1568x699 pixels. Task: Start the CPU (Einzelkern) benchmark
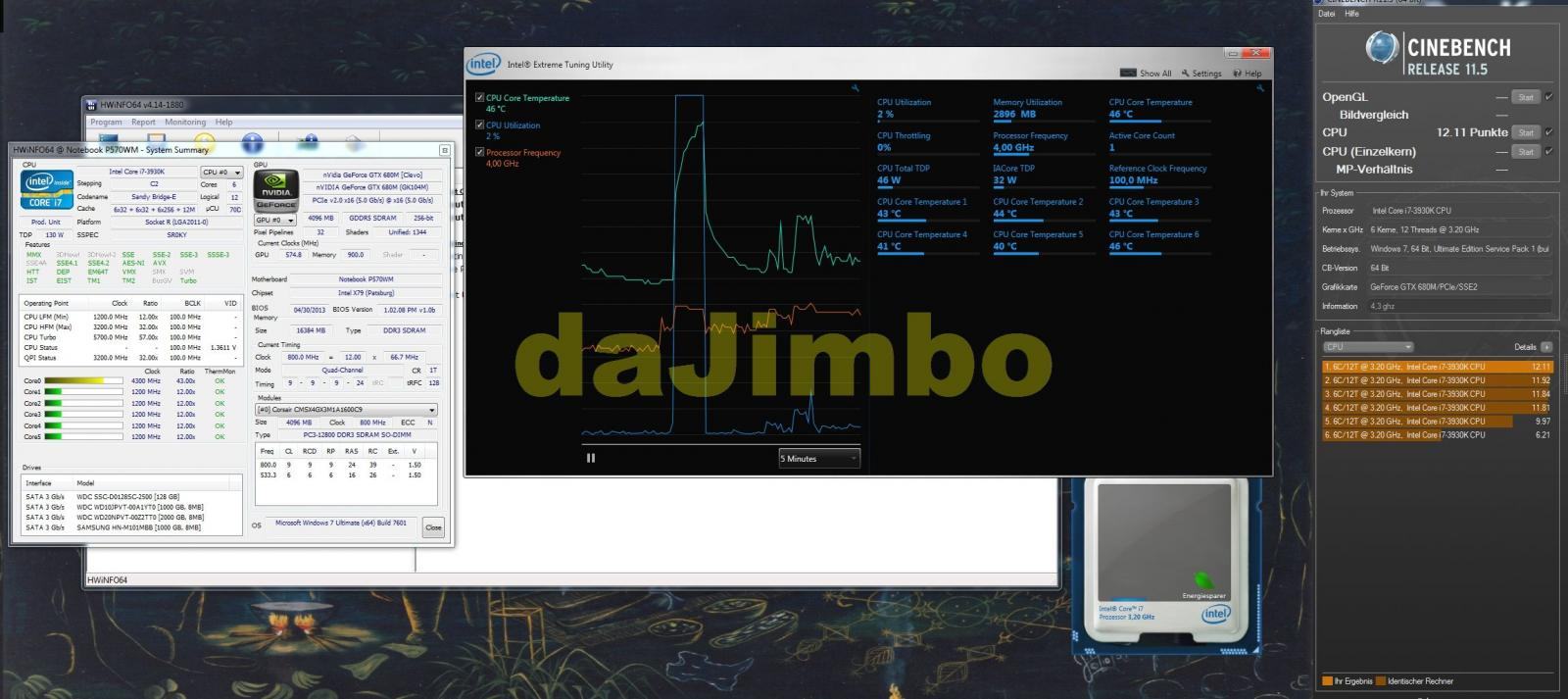point(1526,152)
